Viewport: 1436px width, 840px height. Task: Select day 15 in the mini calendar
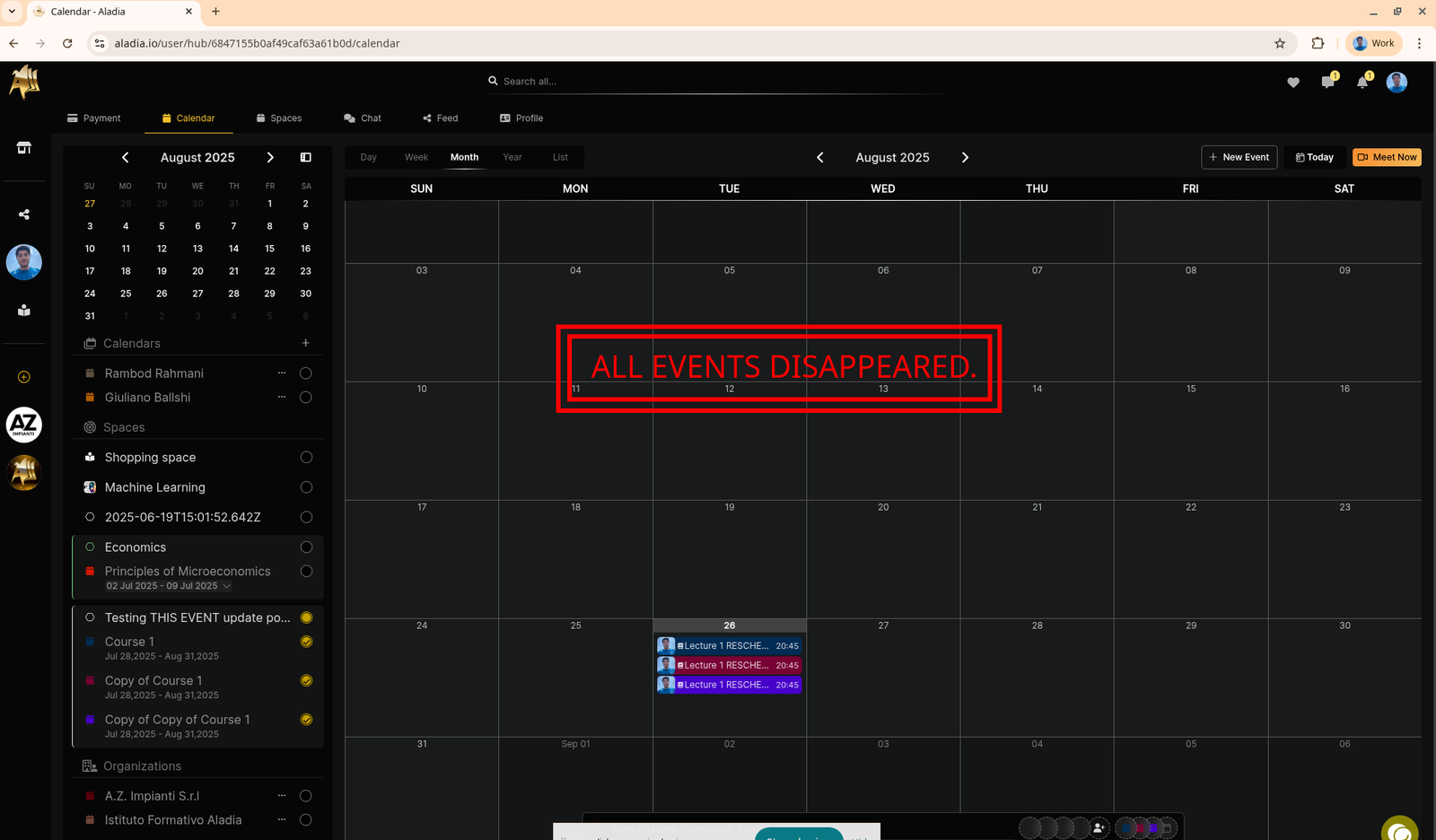point(269,249)
